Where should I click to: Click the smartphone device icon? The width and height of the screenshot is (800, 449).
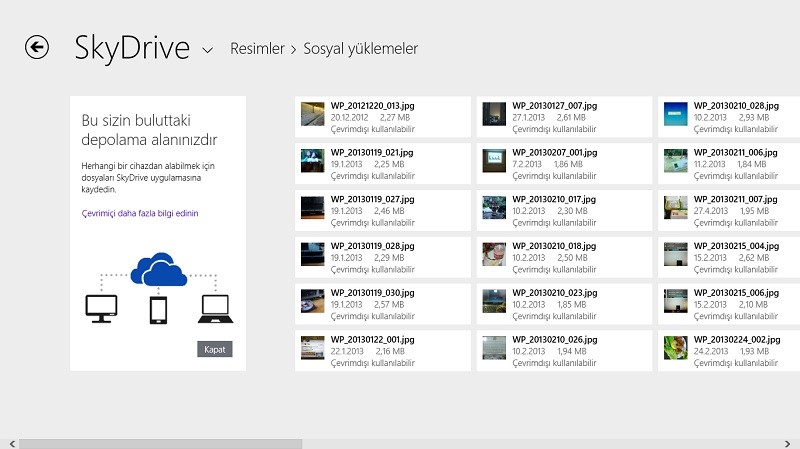click(x=158, y=310)
